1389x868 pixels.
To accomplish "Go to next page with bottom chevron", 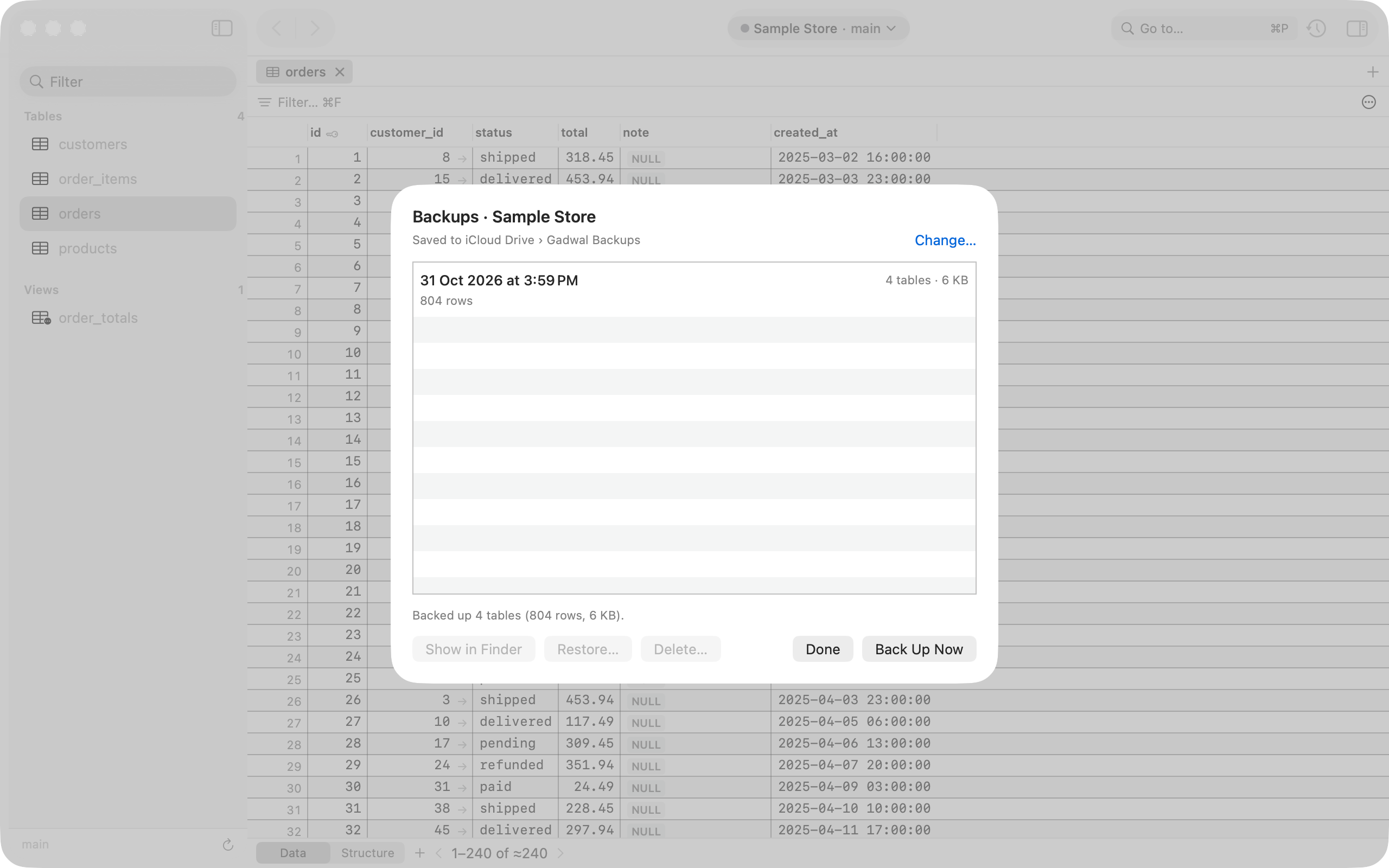I will point(561,853).
